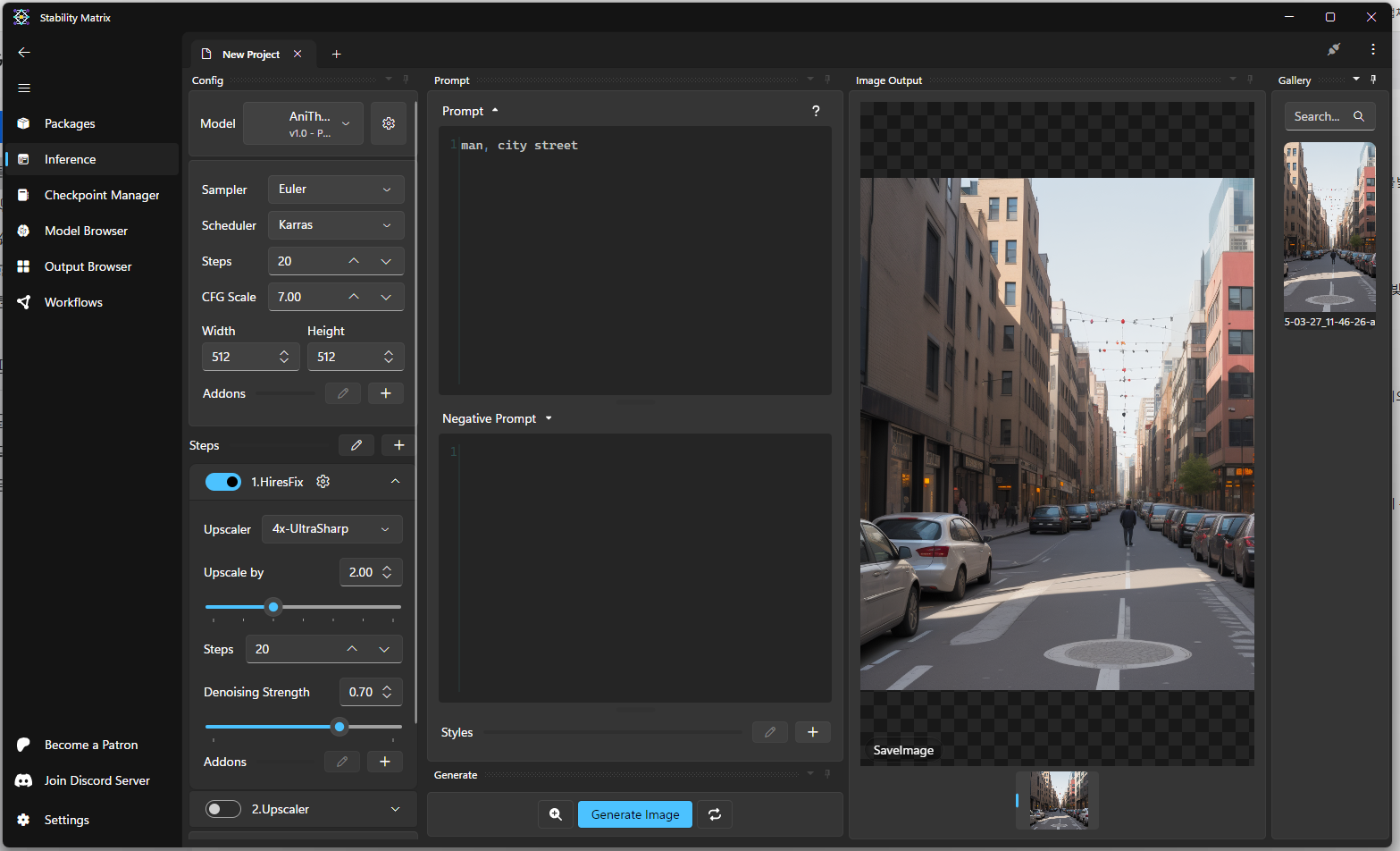Open the hamburger navigation menu
This screenshot has width=1400, height=851.
tap(24, 88)
